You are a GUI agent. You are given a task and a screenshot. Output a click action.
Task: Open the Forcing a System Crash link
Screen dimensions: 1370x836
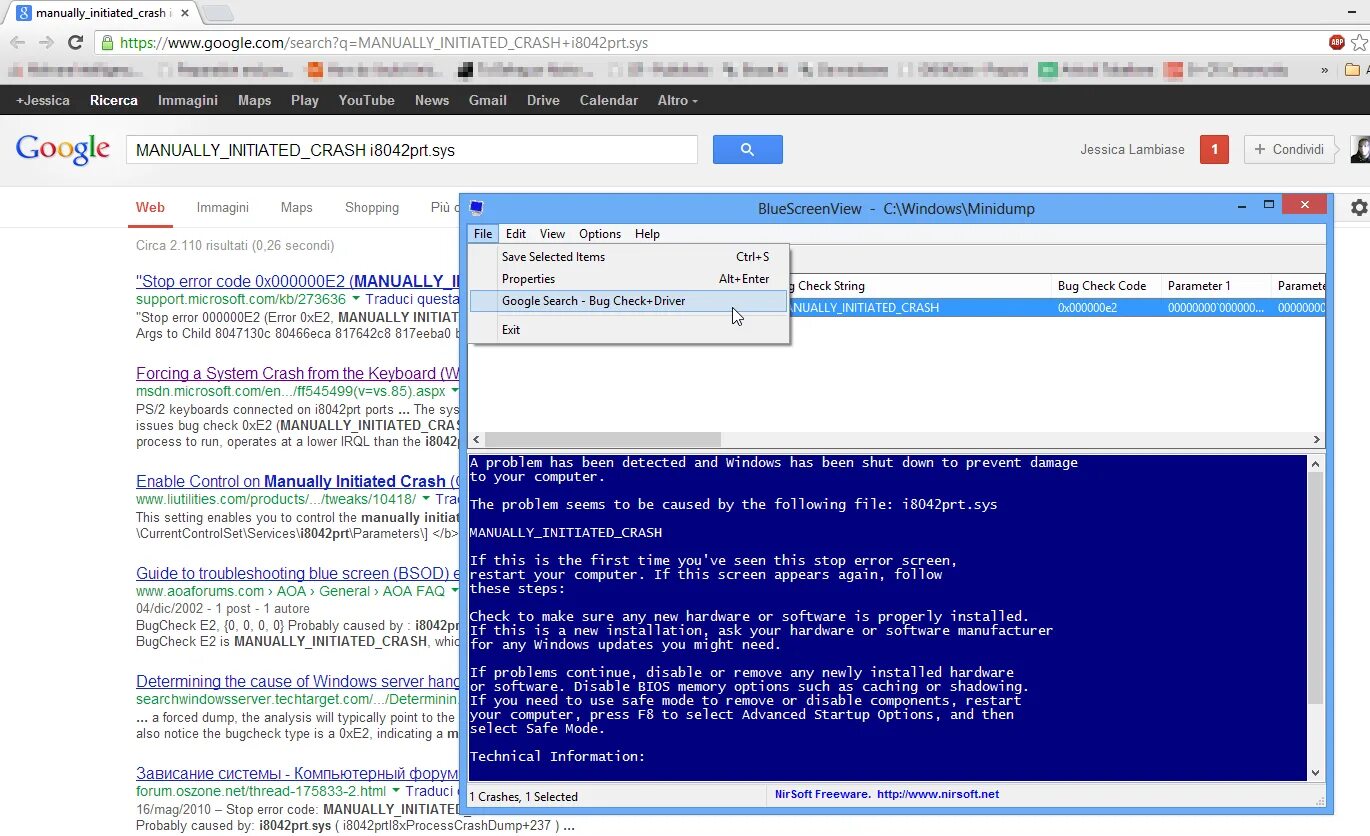click(x=297, y=373)
